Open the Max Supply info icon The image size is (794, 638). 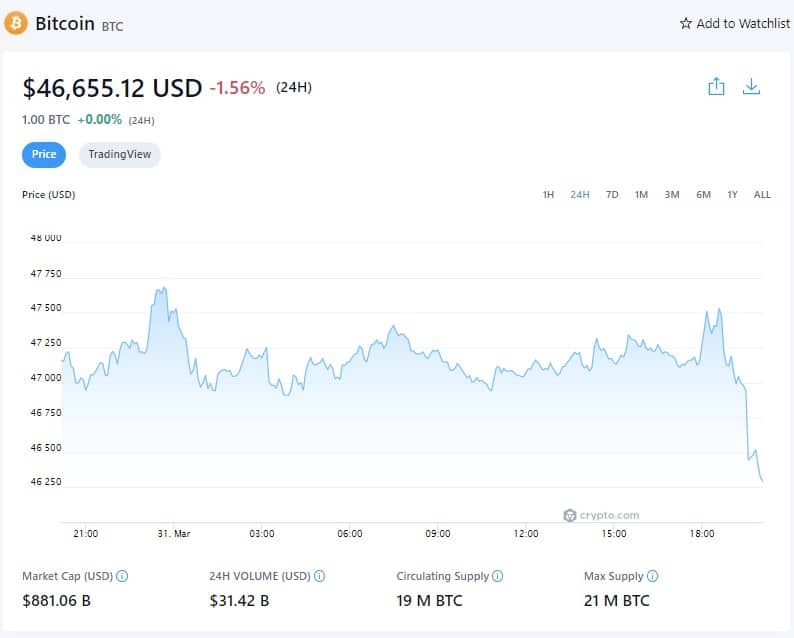[653, 576]
